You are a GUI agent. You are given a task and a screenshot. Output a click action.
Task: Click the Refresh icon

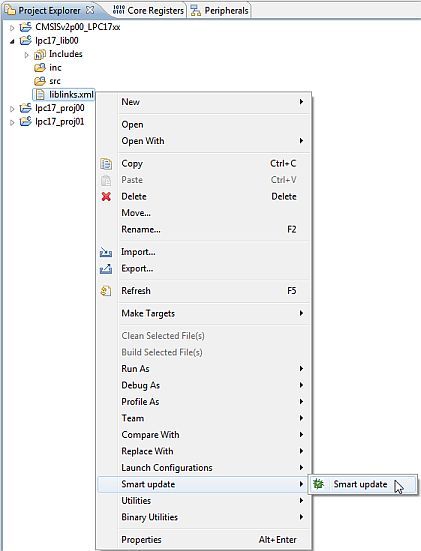(x=106, y=291)
